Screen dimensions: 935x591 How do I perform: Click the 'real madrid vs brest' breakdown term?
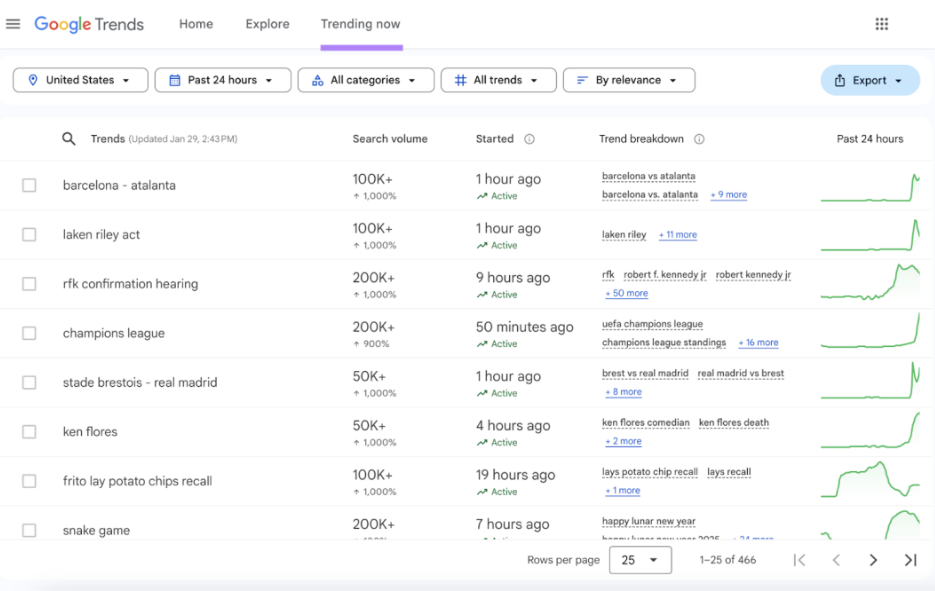tap(741, 373)
